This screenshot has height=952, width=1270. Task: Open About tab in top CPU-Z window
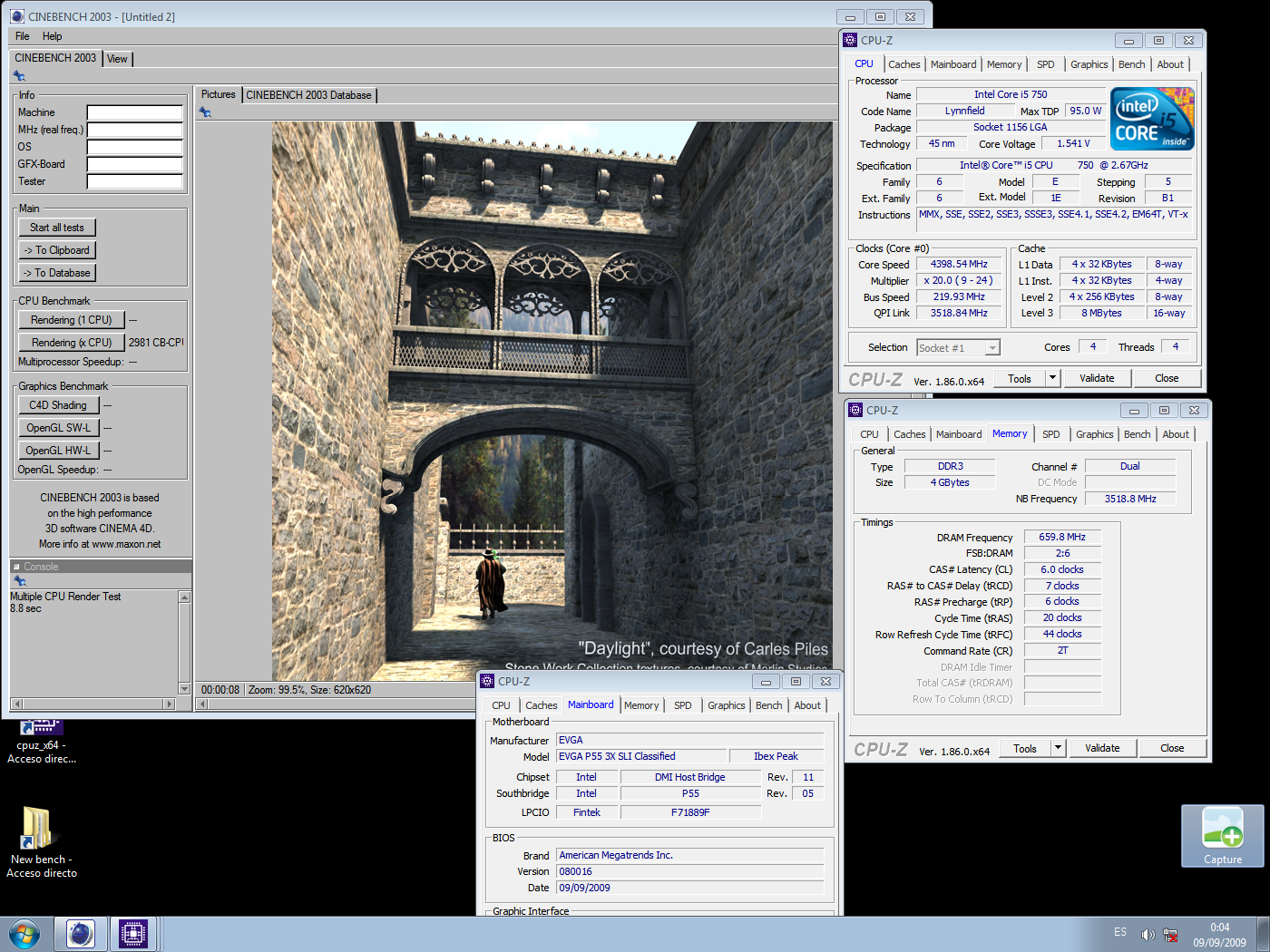click(x=1170, y=64)
